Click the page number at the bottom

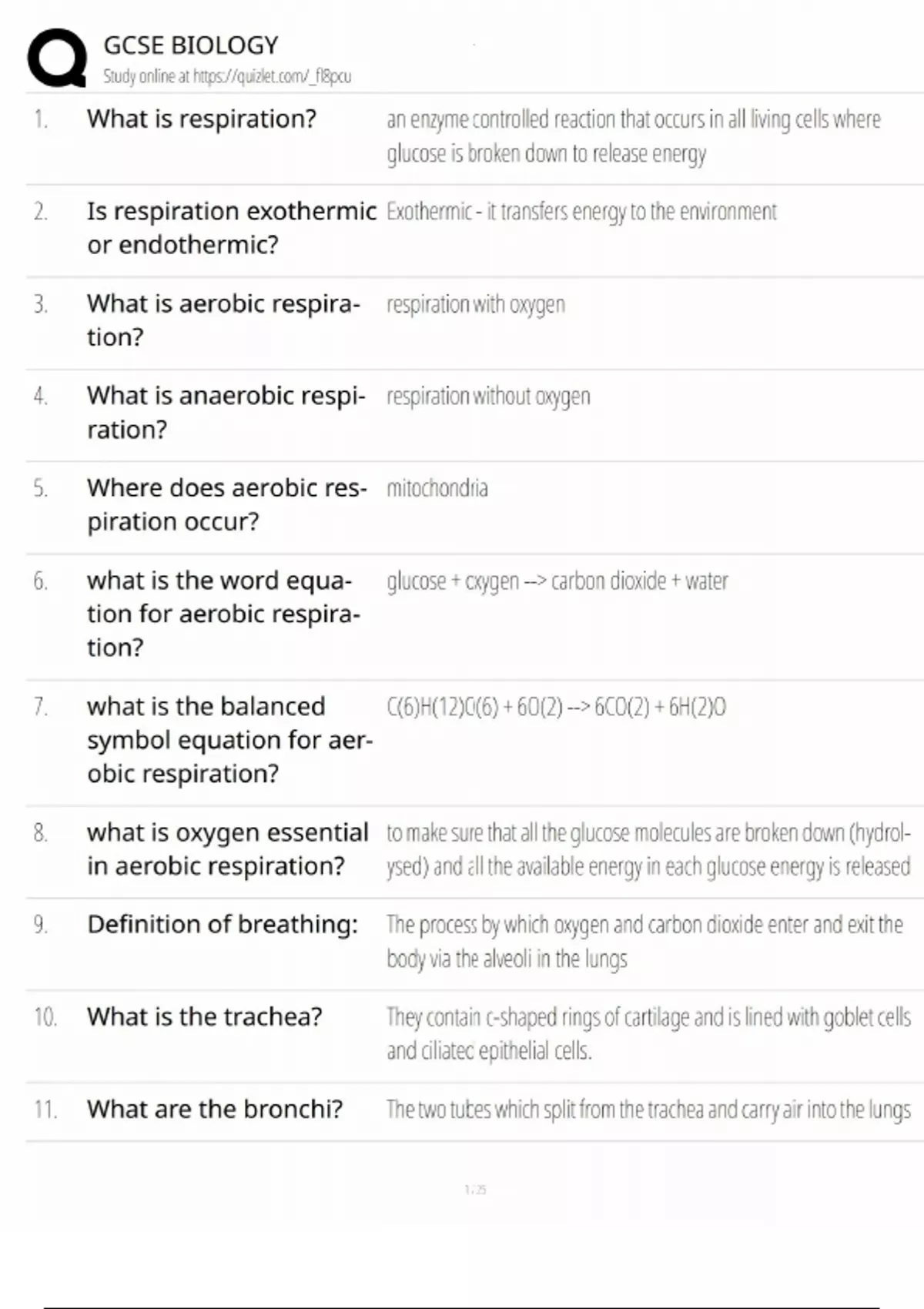pos(475,1190)
